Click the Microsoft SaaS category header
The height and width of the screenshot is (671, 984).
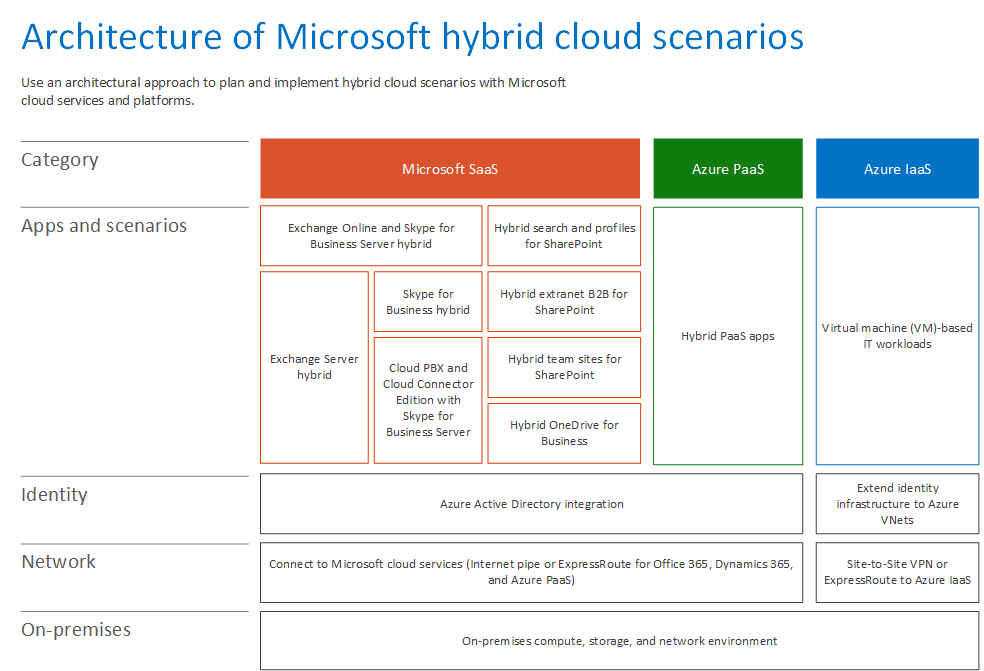(450, 169)
